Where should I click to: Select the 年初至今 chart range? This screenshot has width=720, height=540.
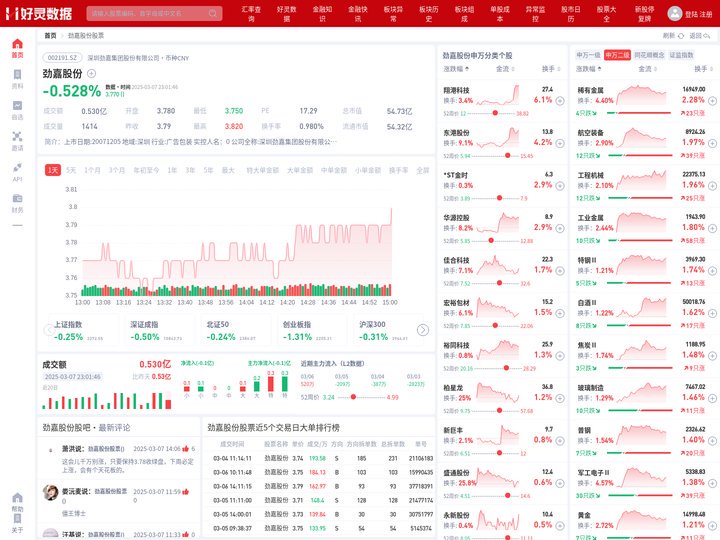click(x=146, y=170)
